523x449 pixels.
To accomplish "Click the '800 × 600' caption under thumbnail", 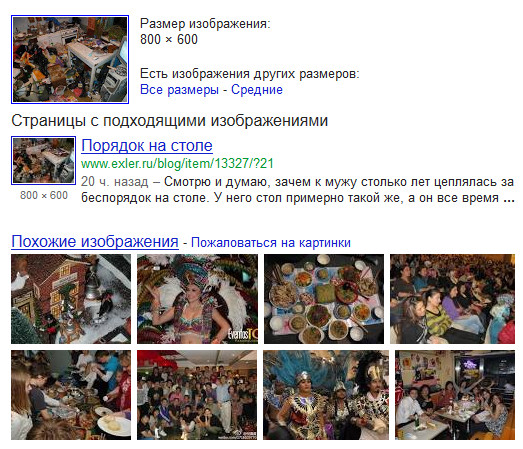I will [x=44, y=195].
